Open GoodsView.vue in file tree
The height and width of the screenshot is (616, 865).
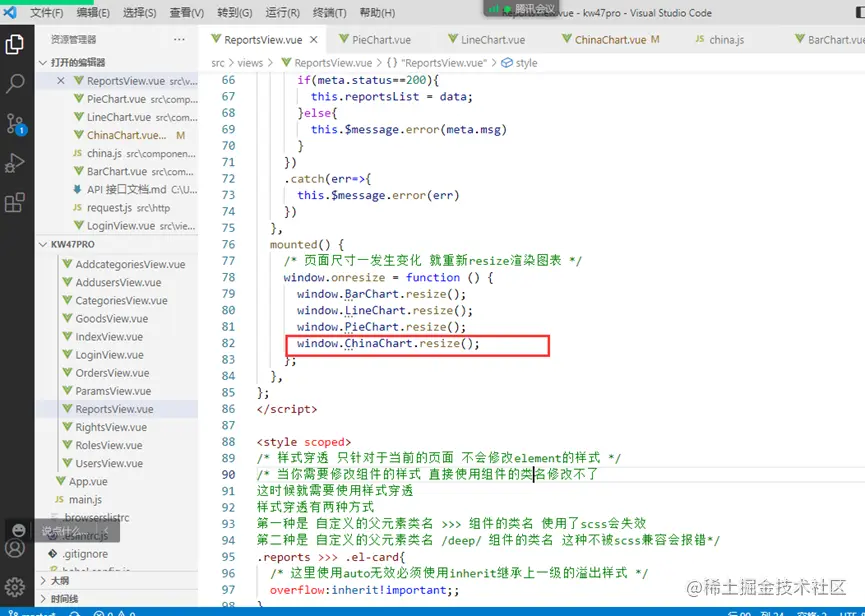[116, 319]
